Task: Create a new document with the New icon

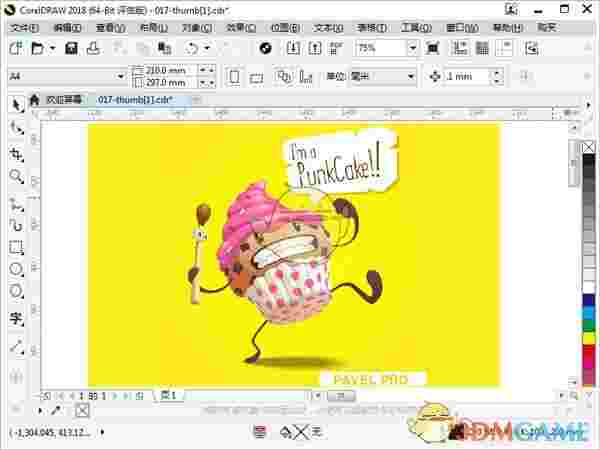Action: point(16,48)
